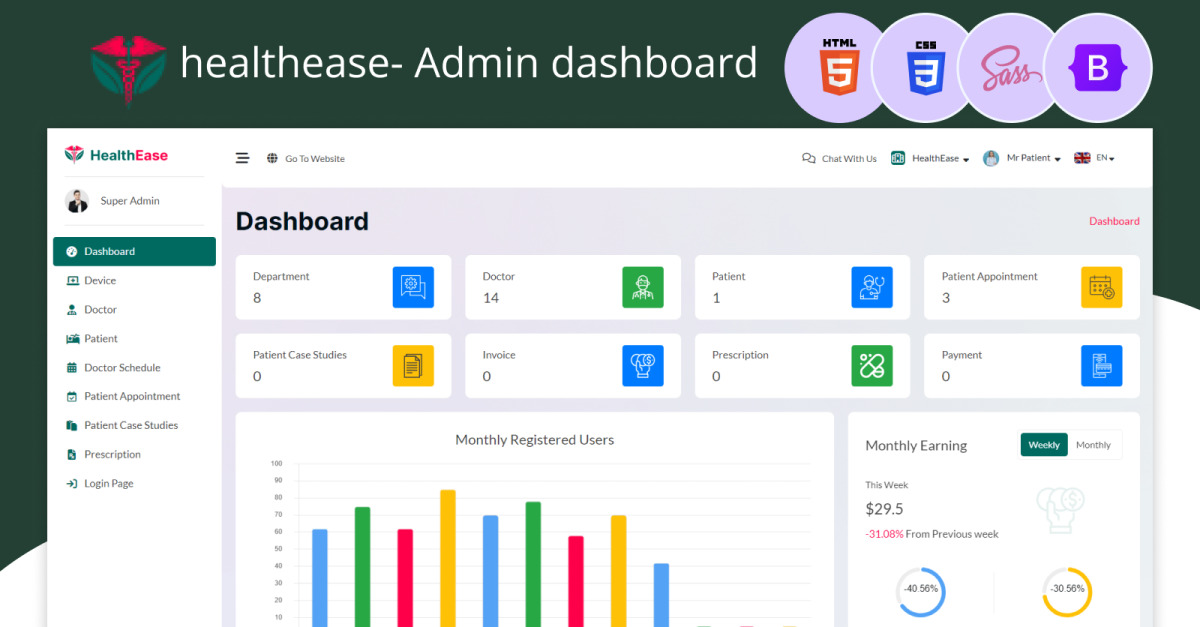Screen dimensions: 1200x627
Task: Click the Super Admin avatar picture
Action: pyautogui.click(x=77, y=201)
